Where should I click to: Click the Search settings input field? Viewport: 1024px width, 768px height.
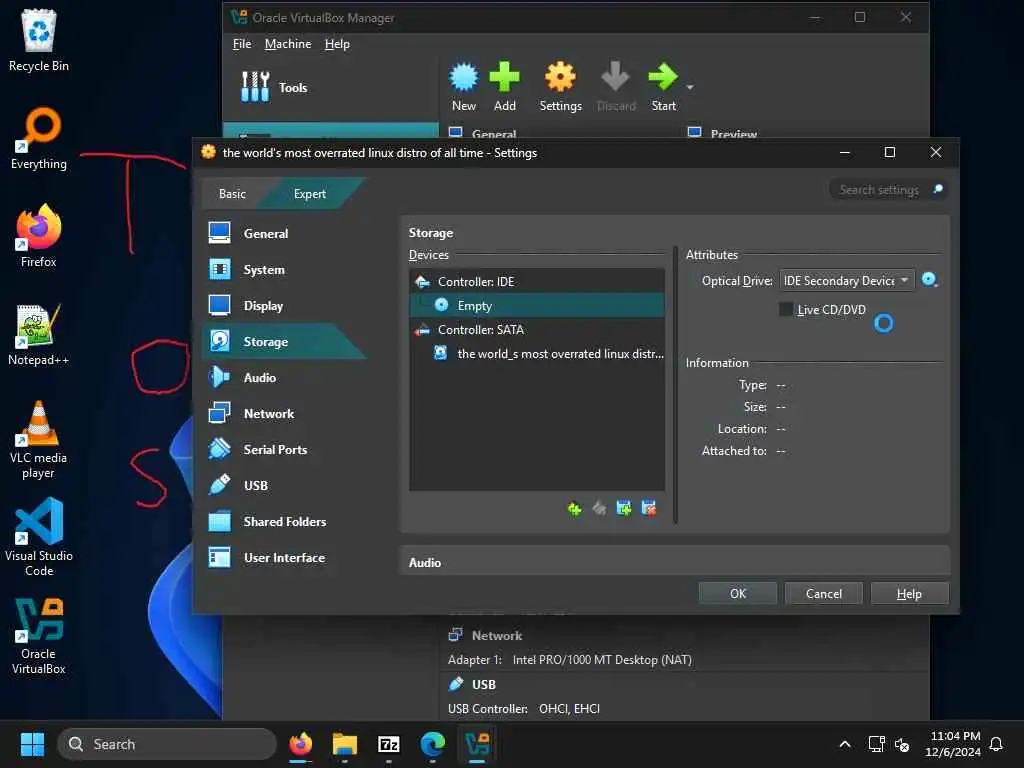(x=879, y=189)
